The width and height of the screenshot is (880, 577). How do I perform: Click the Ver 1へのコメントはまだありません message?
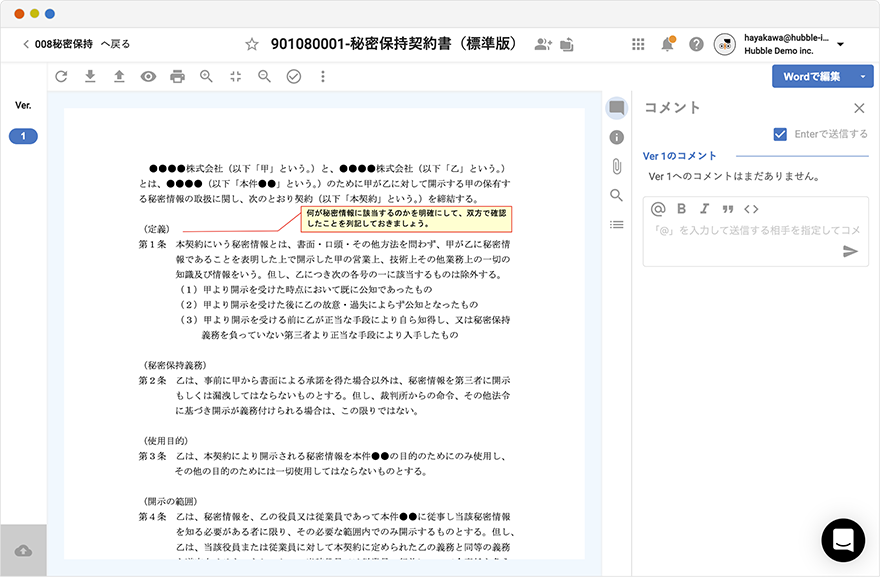(734, 176)
